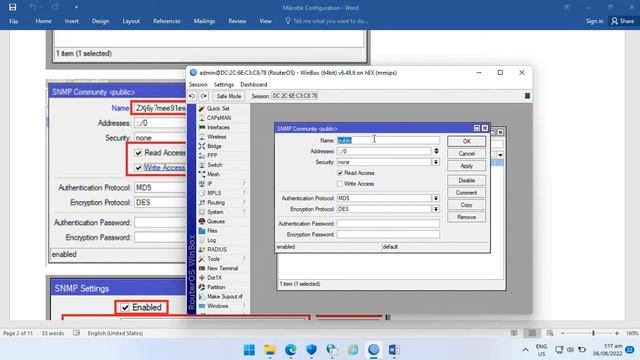640x360 pixels.
Task: Click the Remove button
Action: click(467, 217)
